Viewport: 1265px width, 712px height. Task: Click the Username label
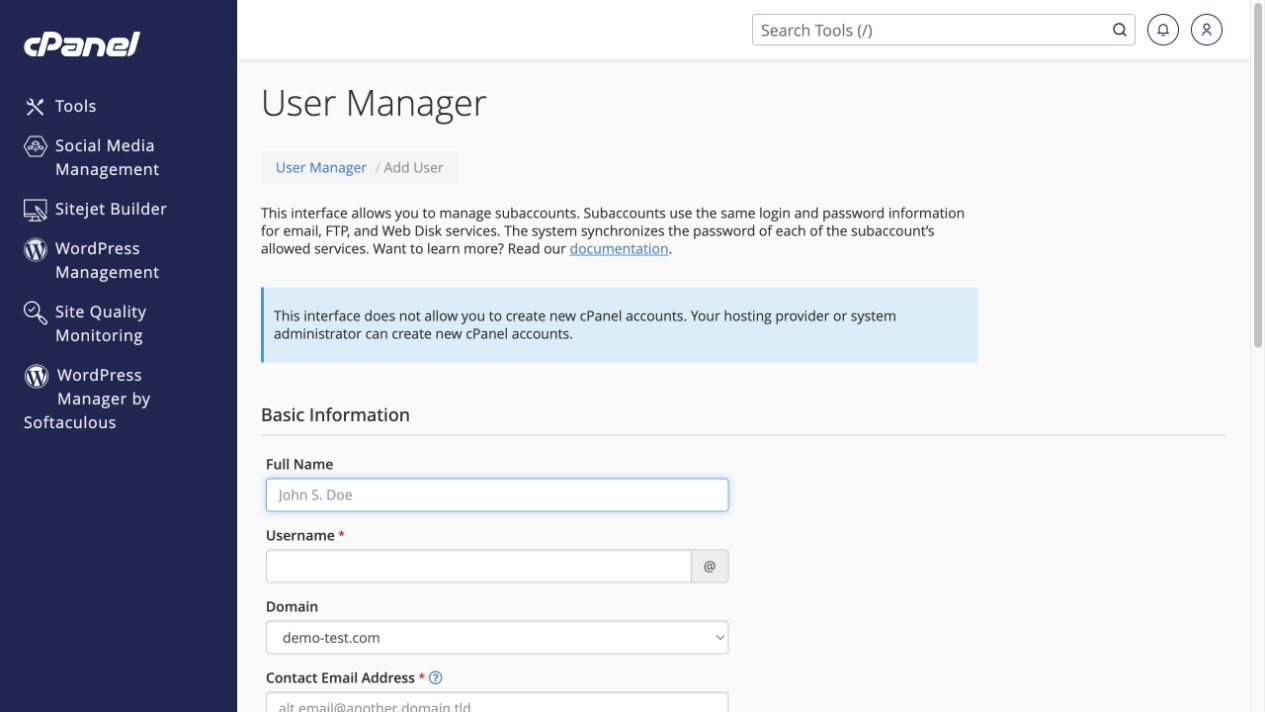coord(300,536)
